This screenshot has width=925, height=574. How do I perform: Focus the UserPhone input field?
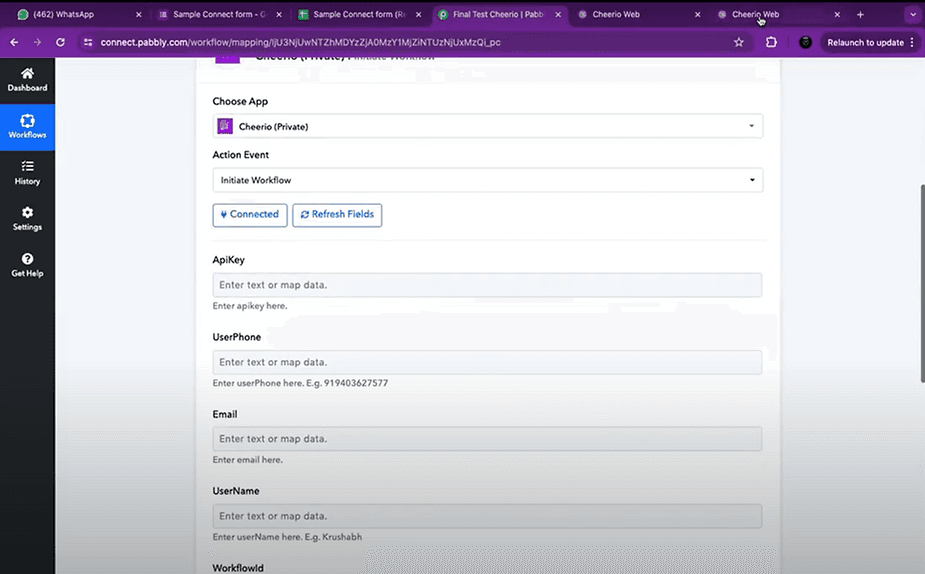pyautogui.click(x=487, y=362)
